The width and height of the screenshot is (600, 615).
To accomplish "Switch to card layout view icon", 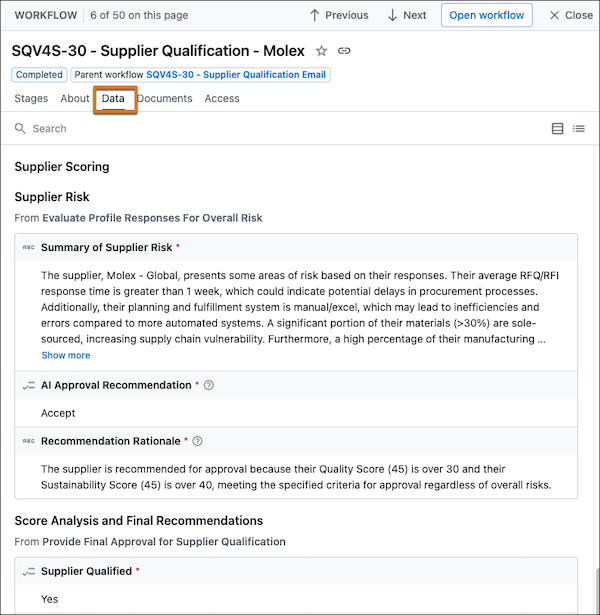I will [x=557, y=129].
